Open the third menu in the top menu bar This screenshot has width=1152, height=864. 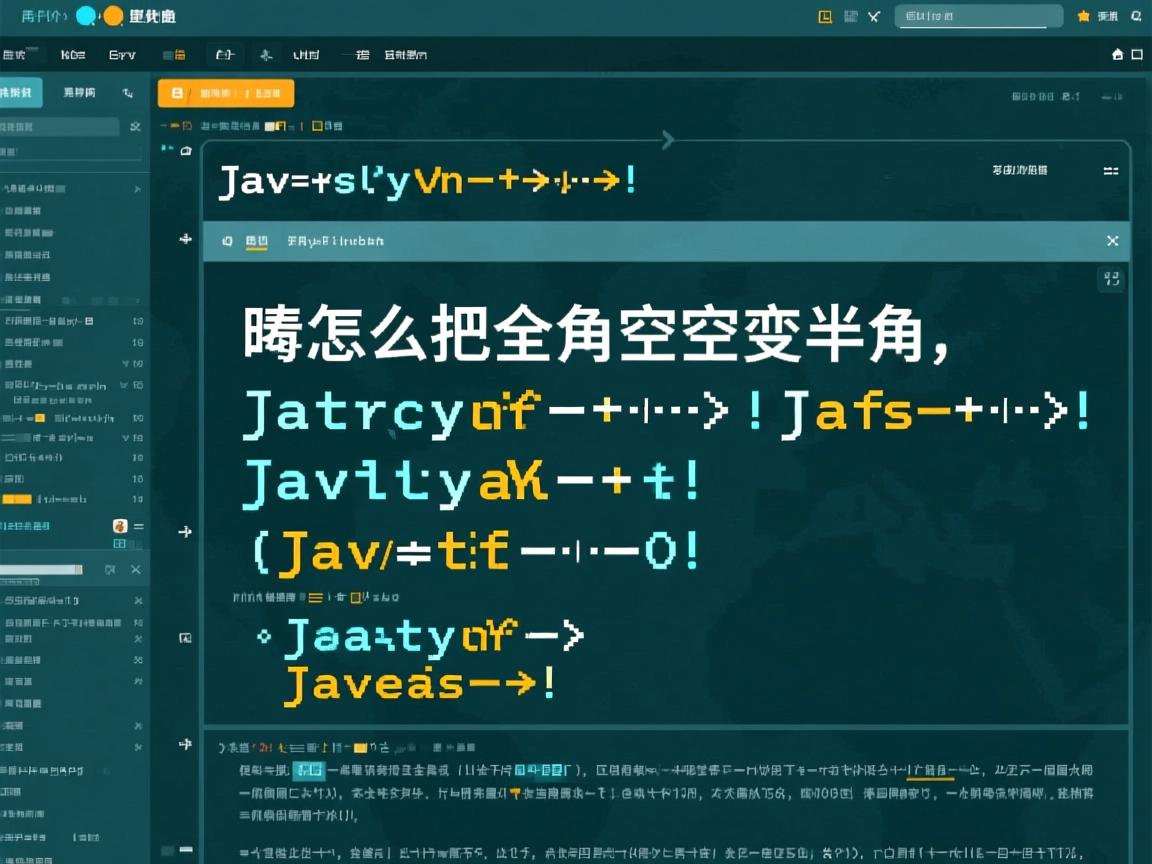pyautogui.click(x=122, y=54)
